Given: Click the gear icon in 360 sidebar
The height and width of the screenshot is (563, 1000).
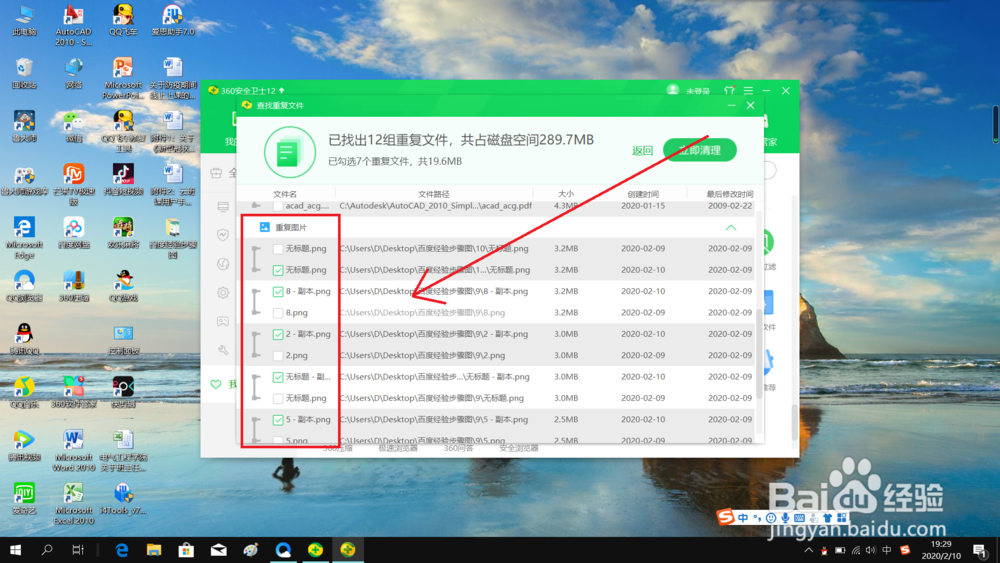Looking at the screenshot, I should tap(223, 293).
